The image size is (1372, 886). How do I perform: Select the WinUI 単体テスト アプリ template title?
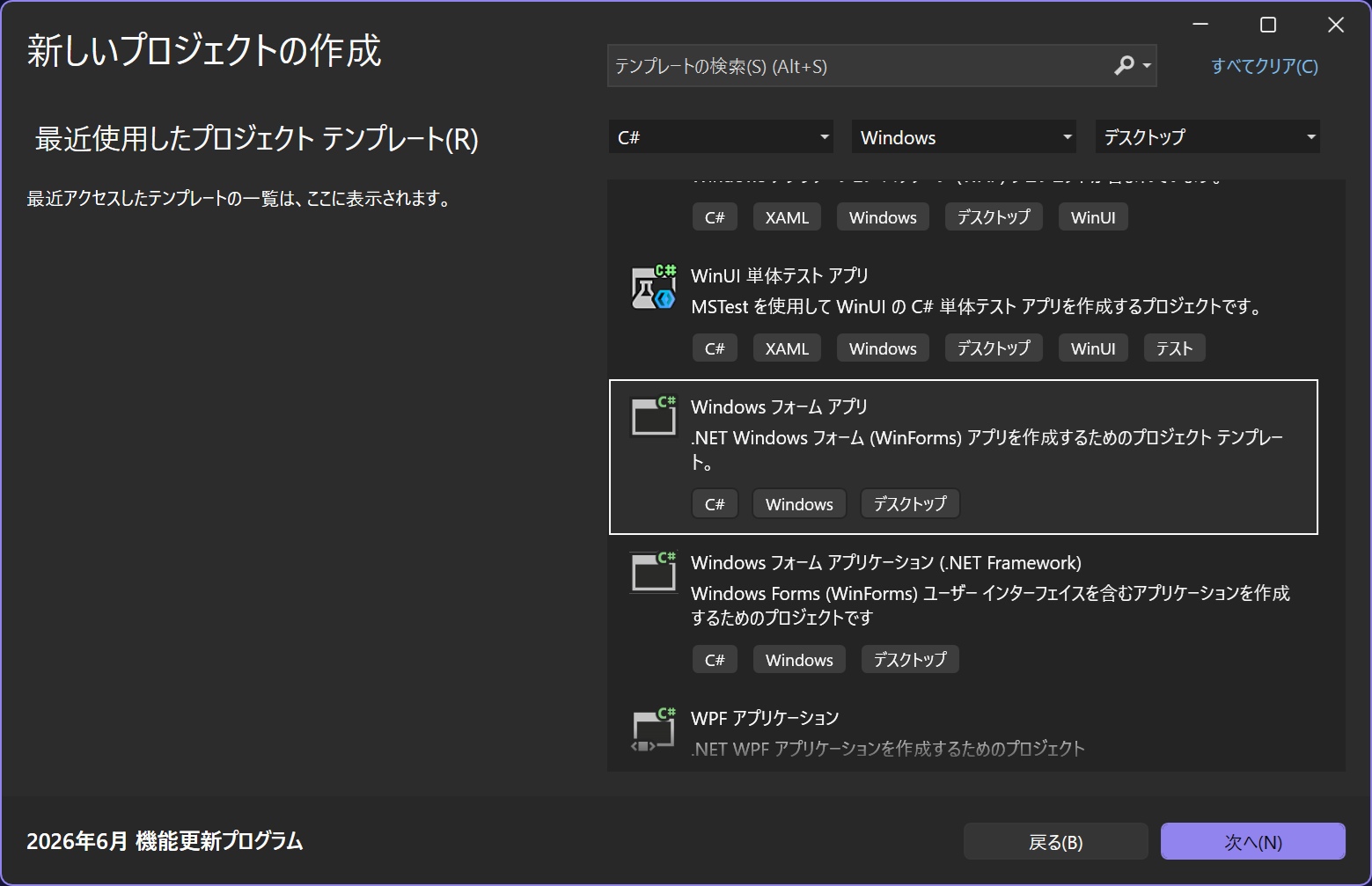point(780,275)
